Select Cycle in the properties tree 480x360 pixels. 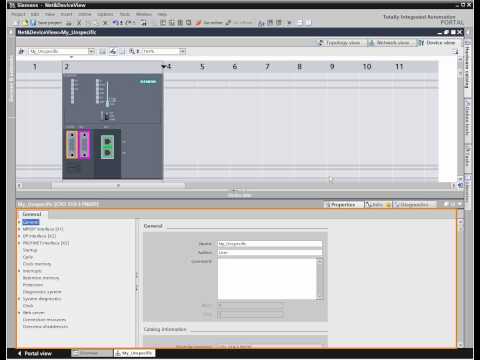28,257
